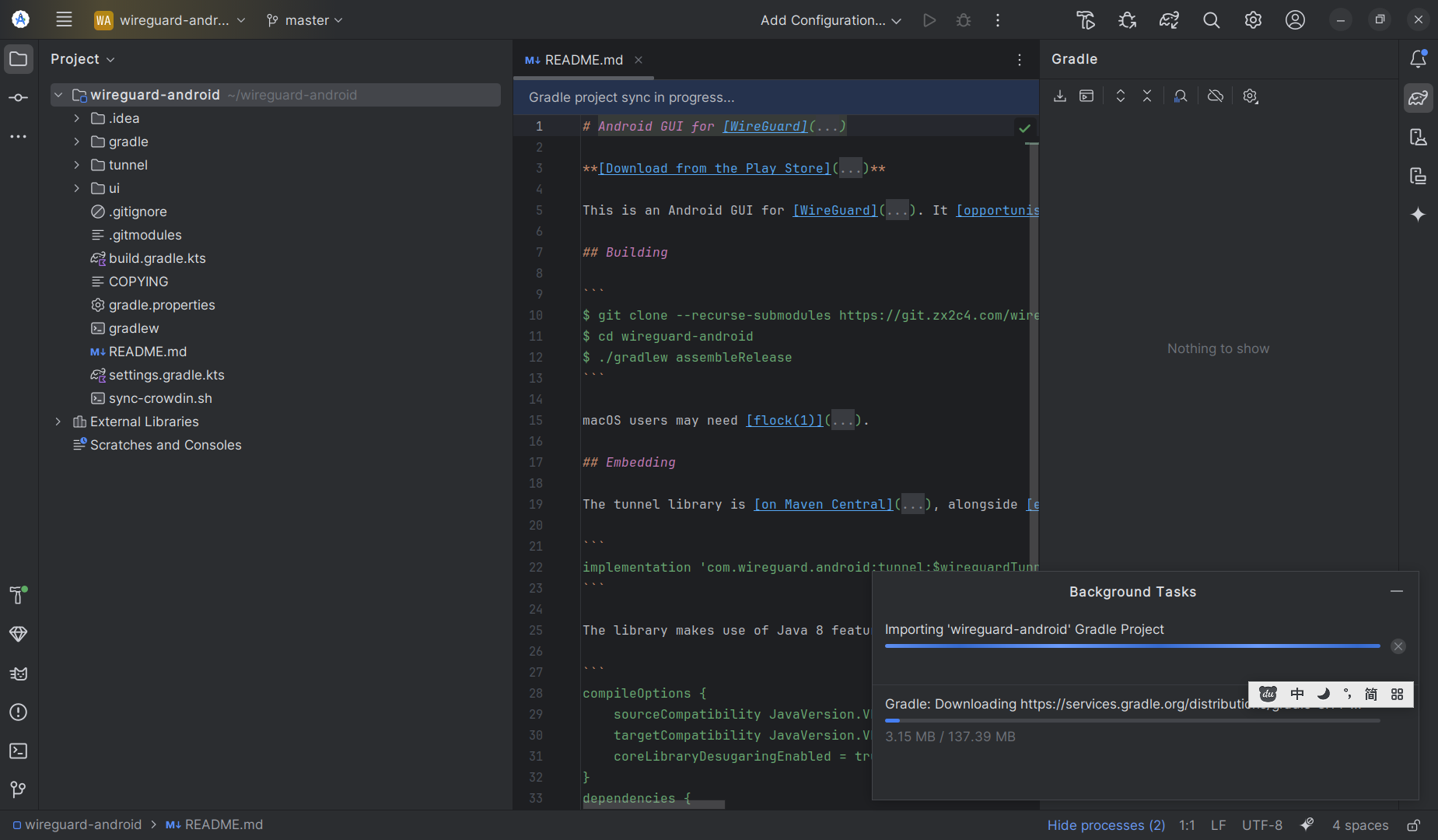Open the Commit tool window
The height and width of the screenshot is (840, 1438).
[19, 97]
